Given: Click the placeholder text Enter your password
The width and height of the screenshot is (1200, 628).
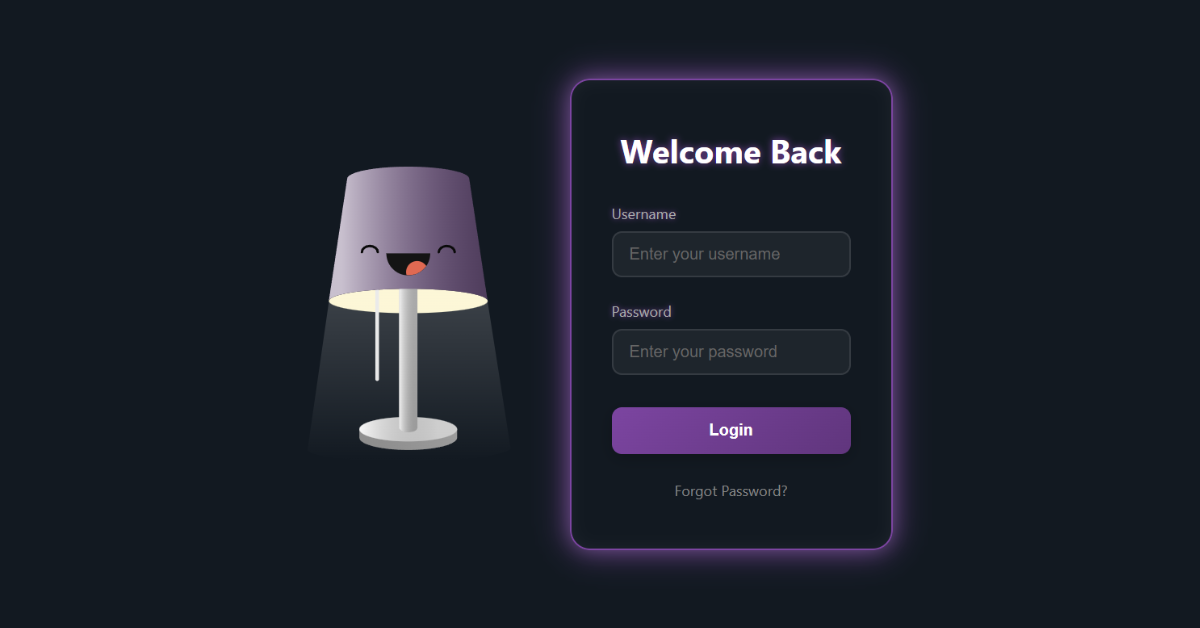Looking at the screenshot, I should click(x=703, y=352).
